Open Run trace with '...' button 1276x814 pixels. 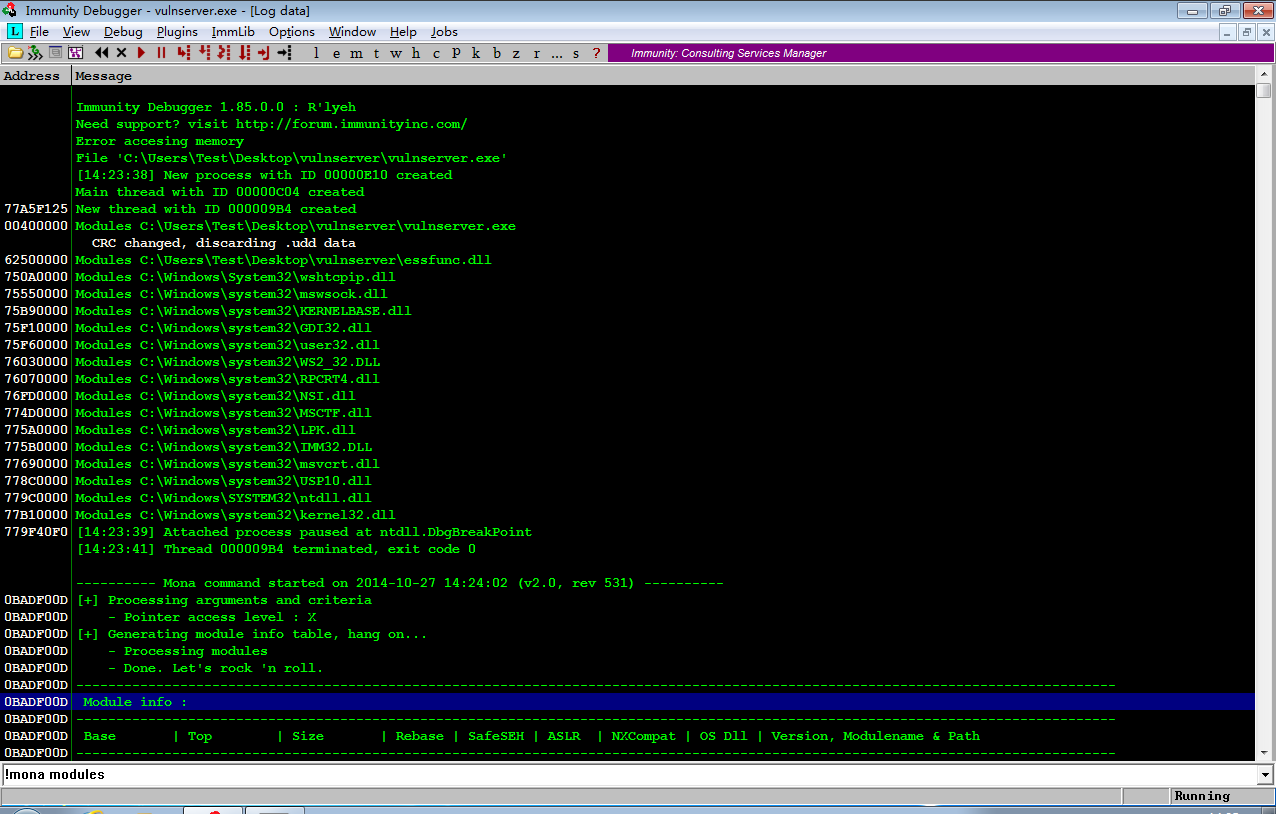coord(556,53)
